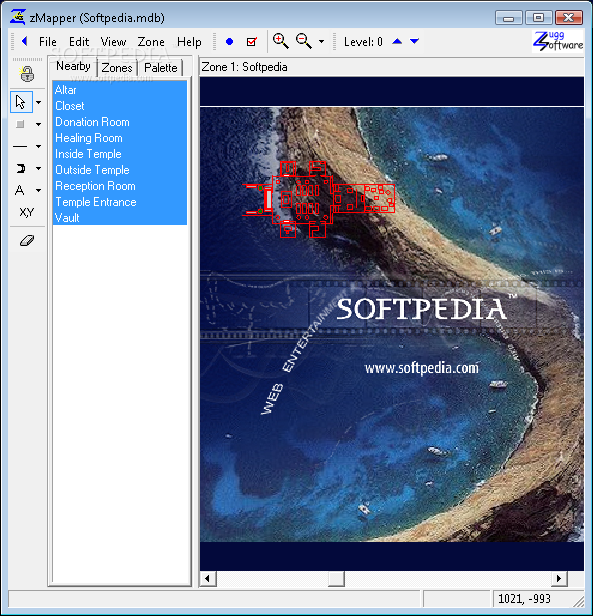Select the room square tool

tap(20, 124)
